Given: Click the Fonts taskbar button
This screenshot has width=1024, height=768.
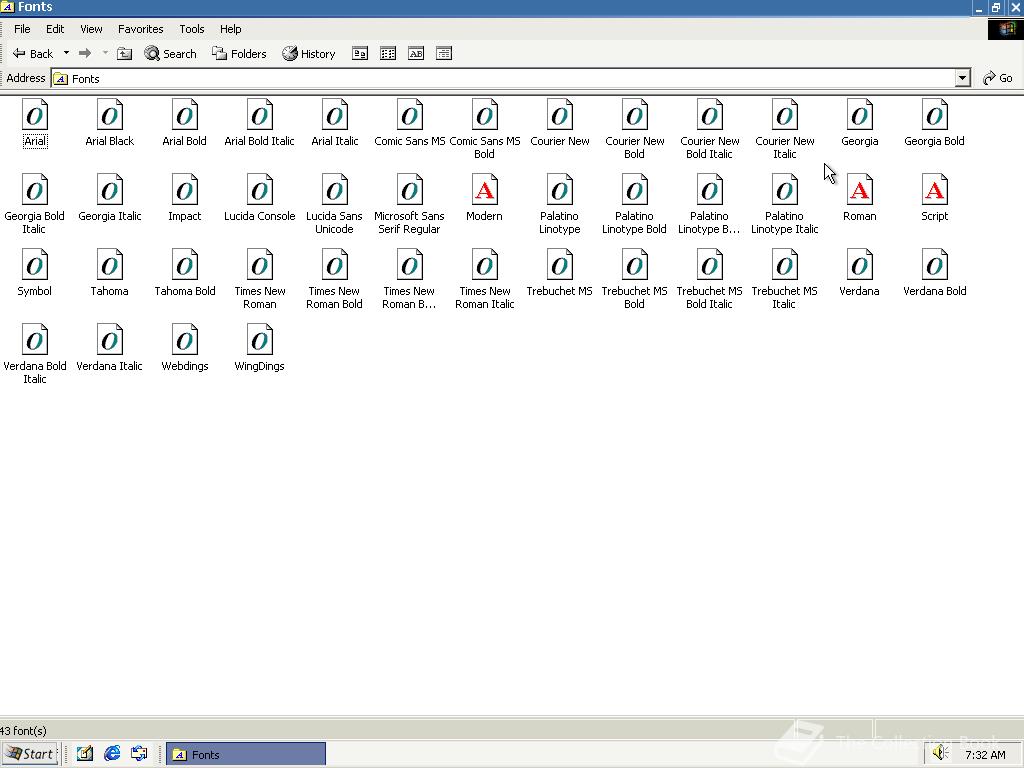Looking at the screenshot, I should click(x=246, y=754).
